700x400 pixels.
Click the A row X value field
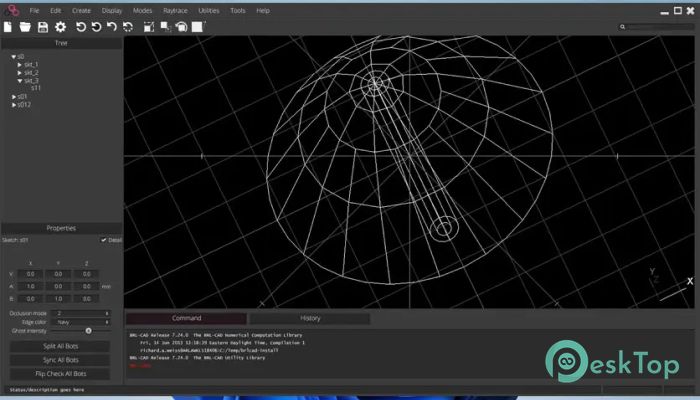click(x=30, y=286)
